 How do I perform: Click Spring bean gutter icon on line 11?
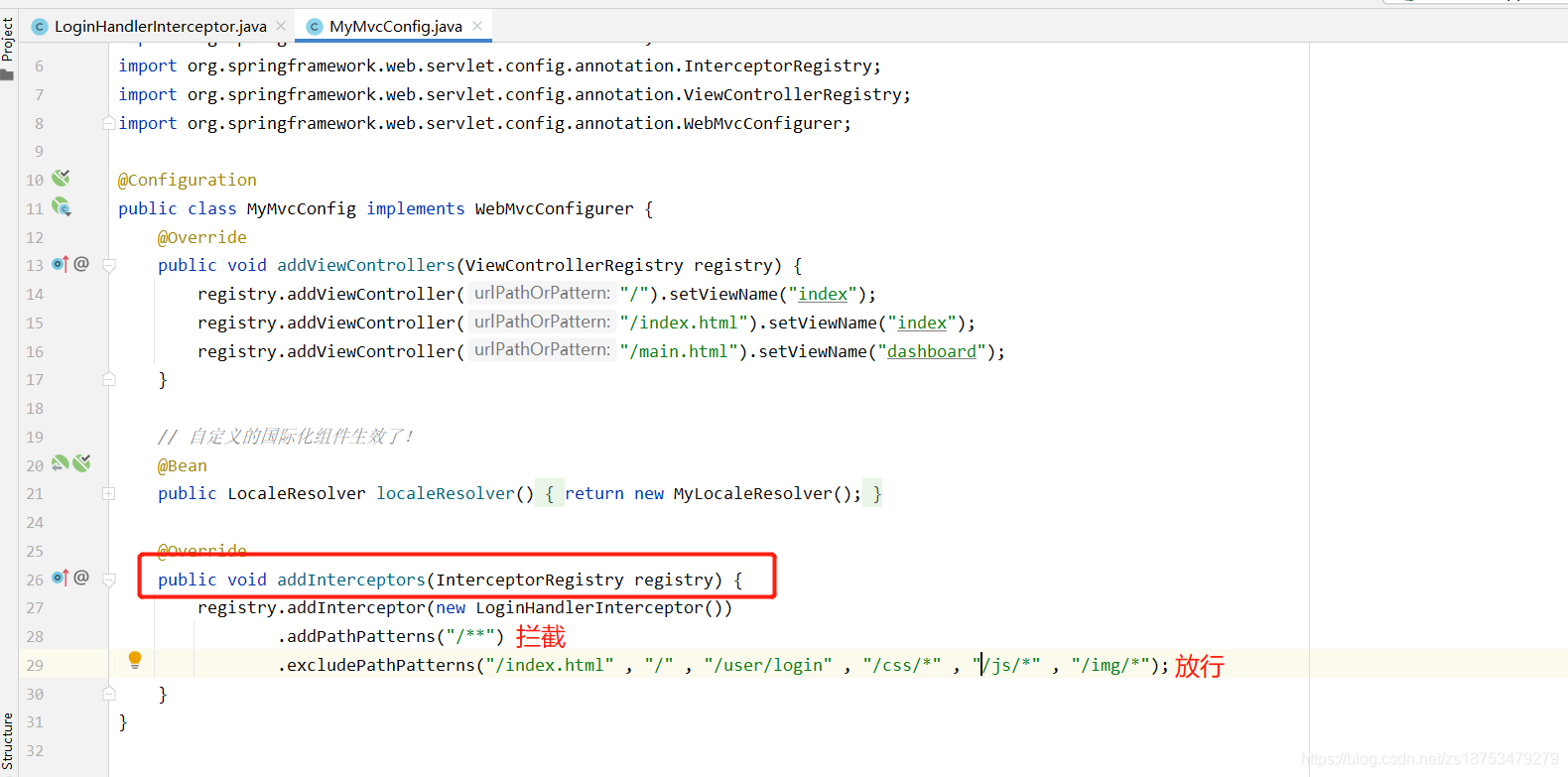point(61,206)
